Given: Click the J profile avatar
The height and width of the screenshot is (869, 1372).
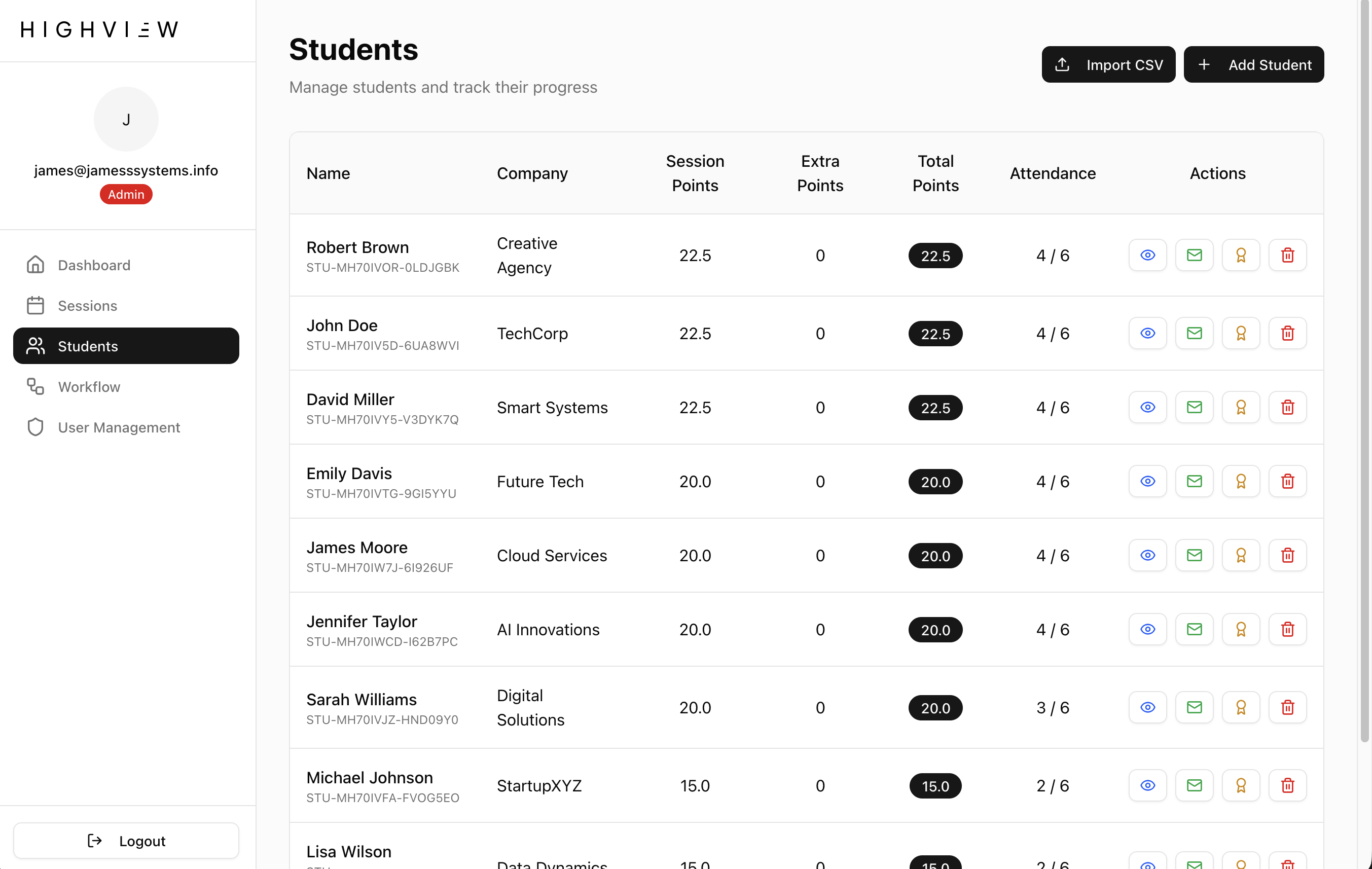Looking at the screenshot, I should pyautogui.click(x=126, y=119).
